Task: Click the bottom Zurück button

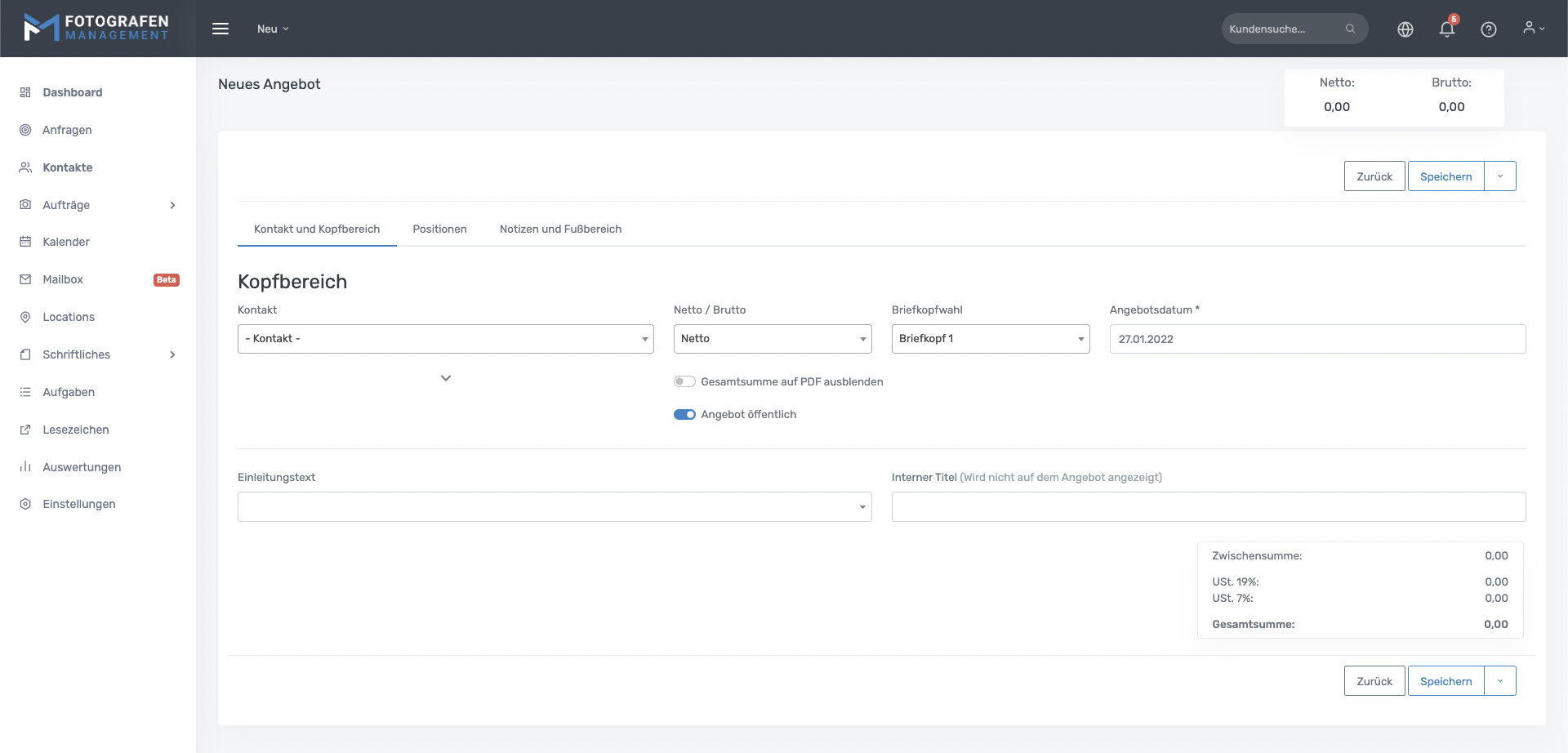Action: pos(1374,681)
